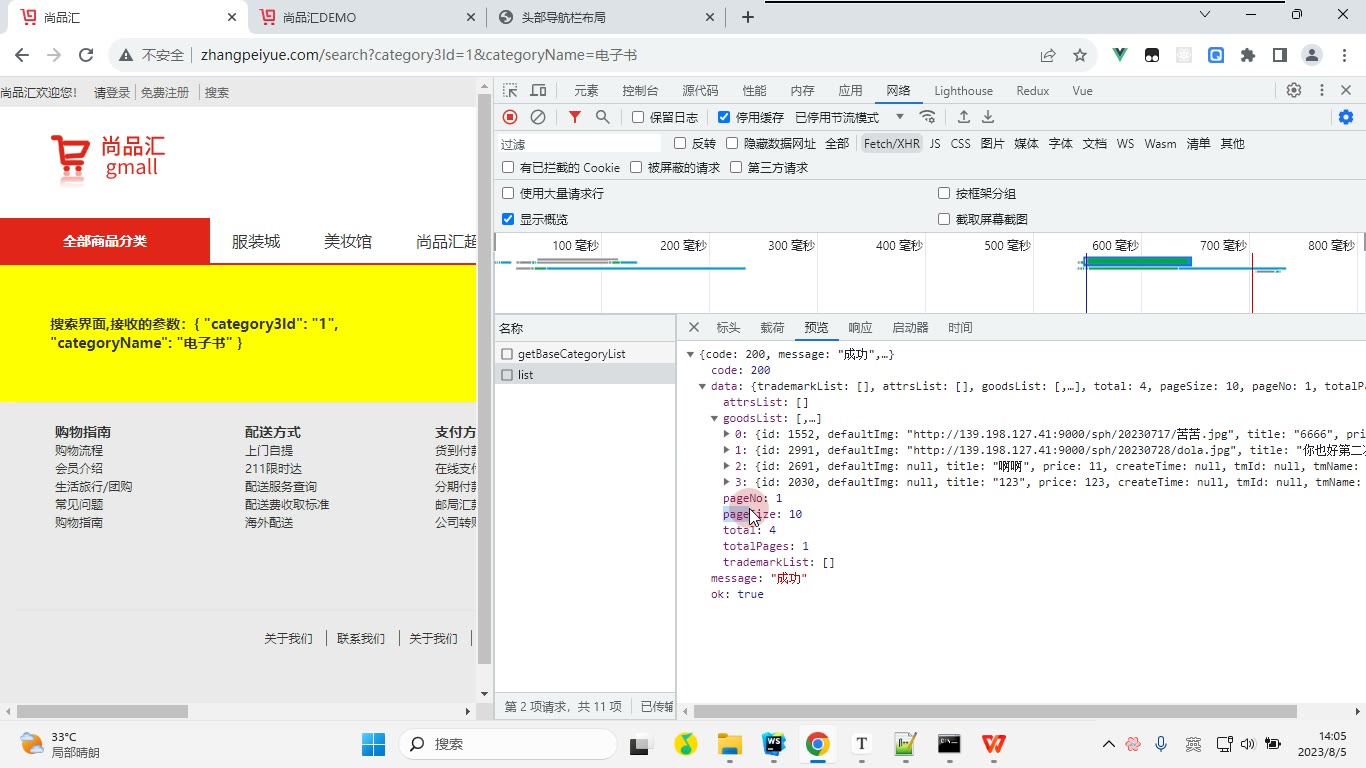Share this page icon in address bar
This screenshot has height=768, width=1366.
click(x=1048, y=56)
